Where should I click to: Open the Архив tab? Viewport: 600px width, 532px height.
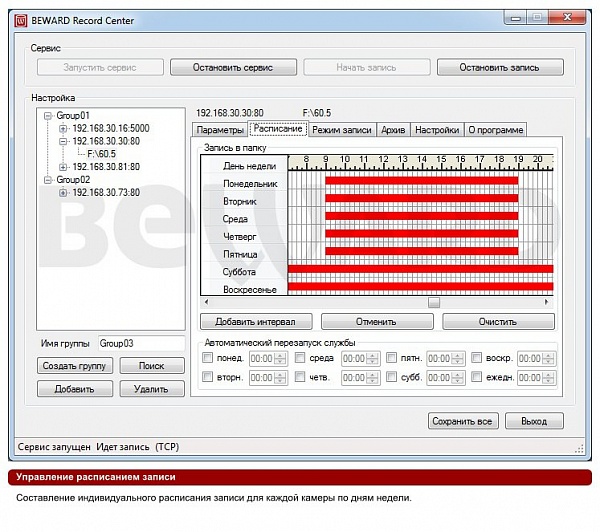(x=393, y=130)
